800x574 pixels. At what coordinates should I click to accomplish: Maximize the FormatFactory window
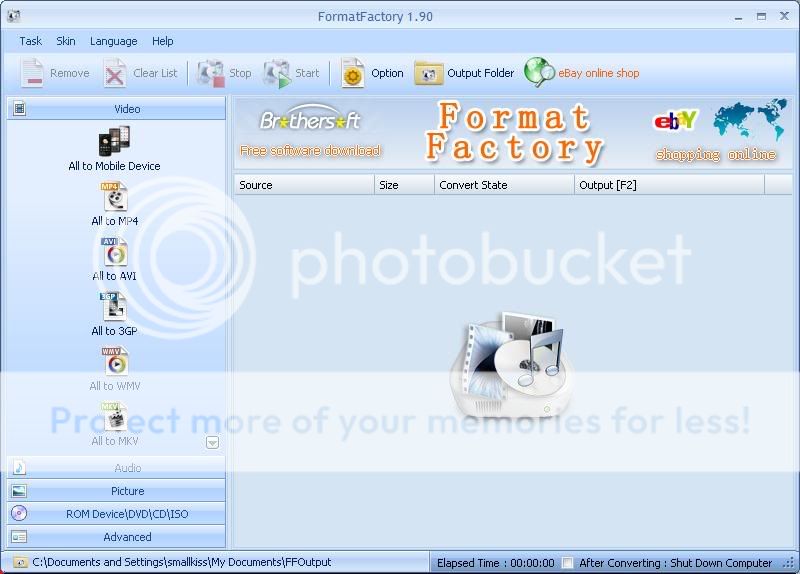coord(761,16)
